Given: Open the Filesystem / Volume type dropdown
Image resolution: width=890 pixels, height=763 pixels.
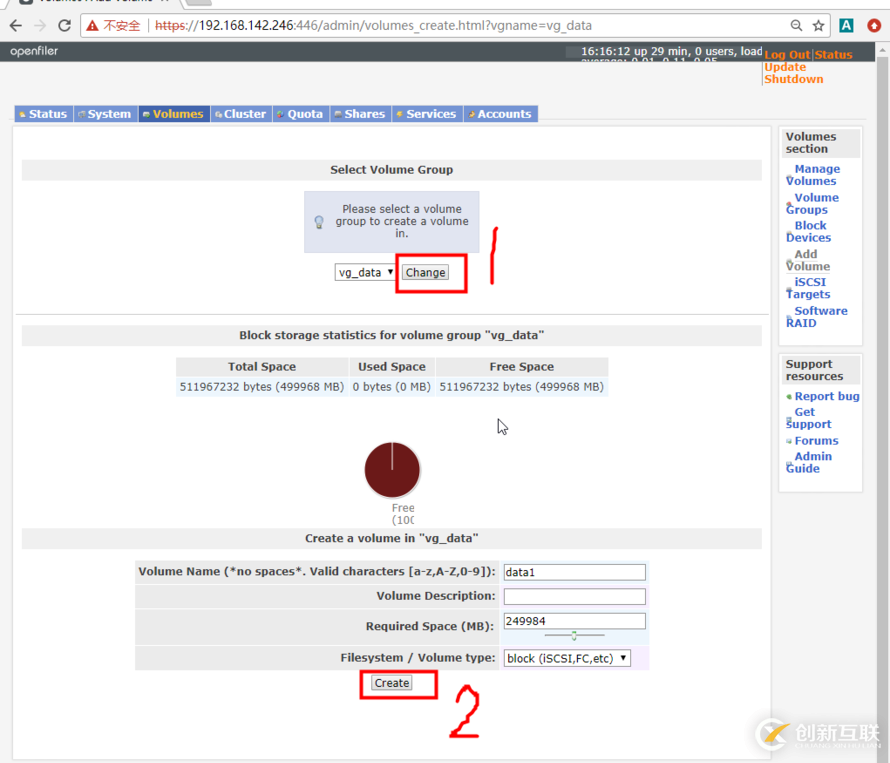Looking at the screenshot, I should coord(567,658).
